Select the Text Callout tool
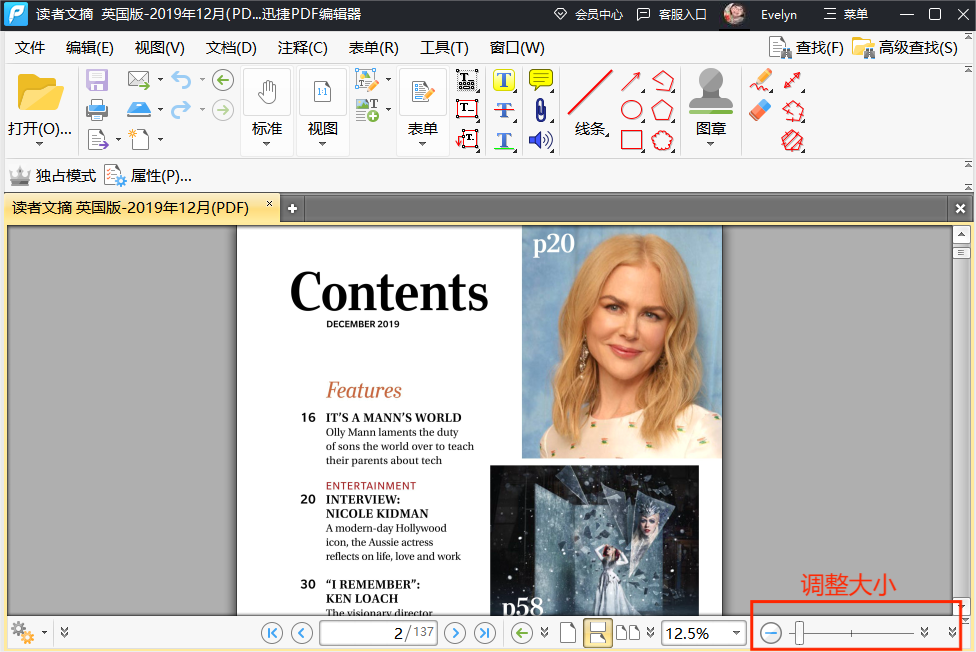The width and height of the screenshot is (976, 652). coord(467,139)
